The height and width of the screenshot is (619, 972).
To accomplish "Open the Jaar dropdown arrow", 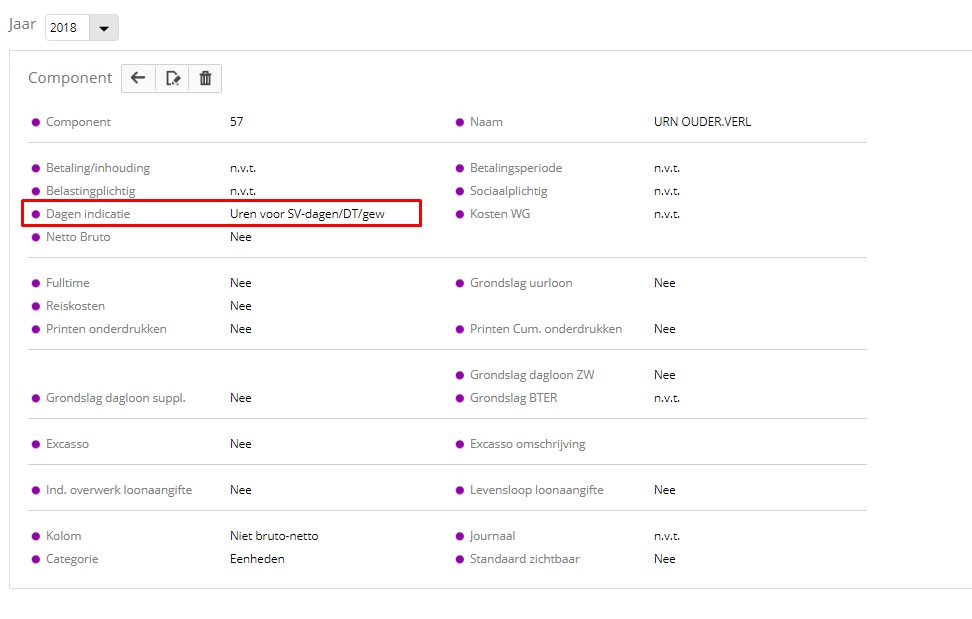I will 104,28.
